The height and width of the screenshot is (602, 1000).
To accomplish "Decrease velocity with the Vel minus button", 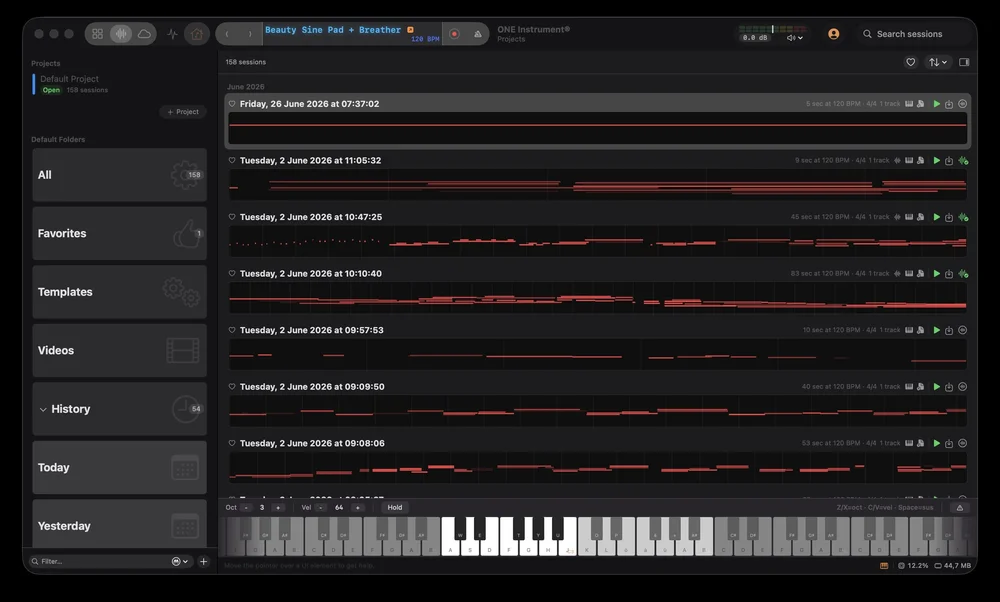I will (321, 508).
